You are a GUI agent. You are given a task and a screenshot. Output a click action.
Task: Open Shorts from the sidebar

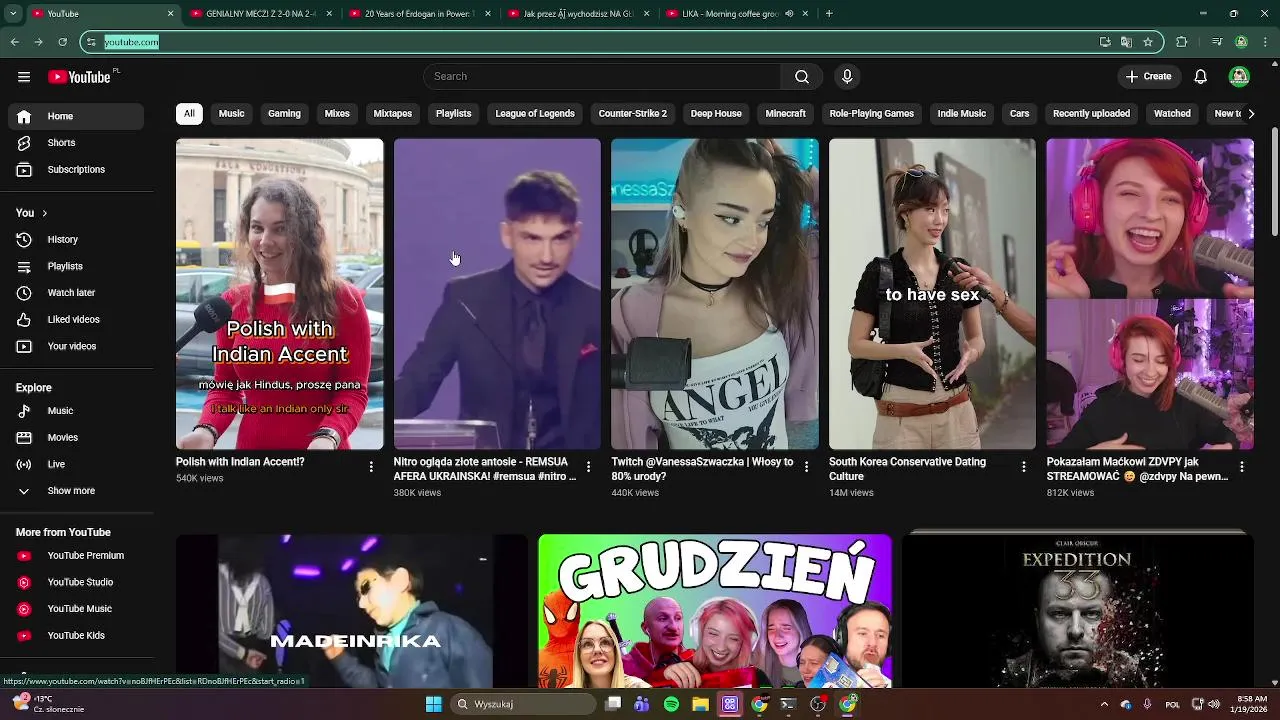coord(76,143)
